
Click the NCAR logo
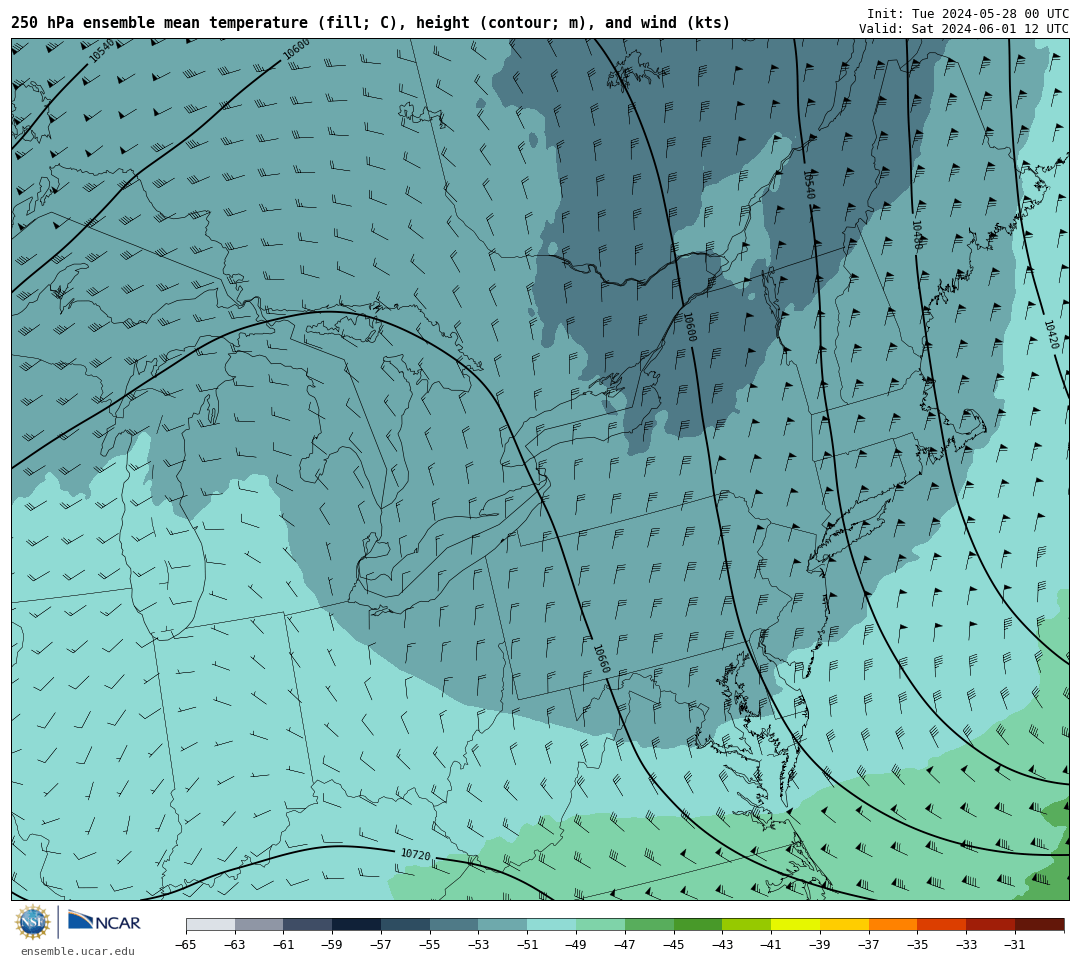pyautogui.click(x=104, y=922)
